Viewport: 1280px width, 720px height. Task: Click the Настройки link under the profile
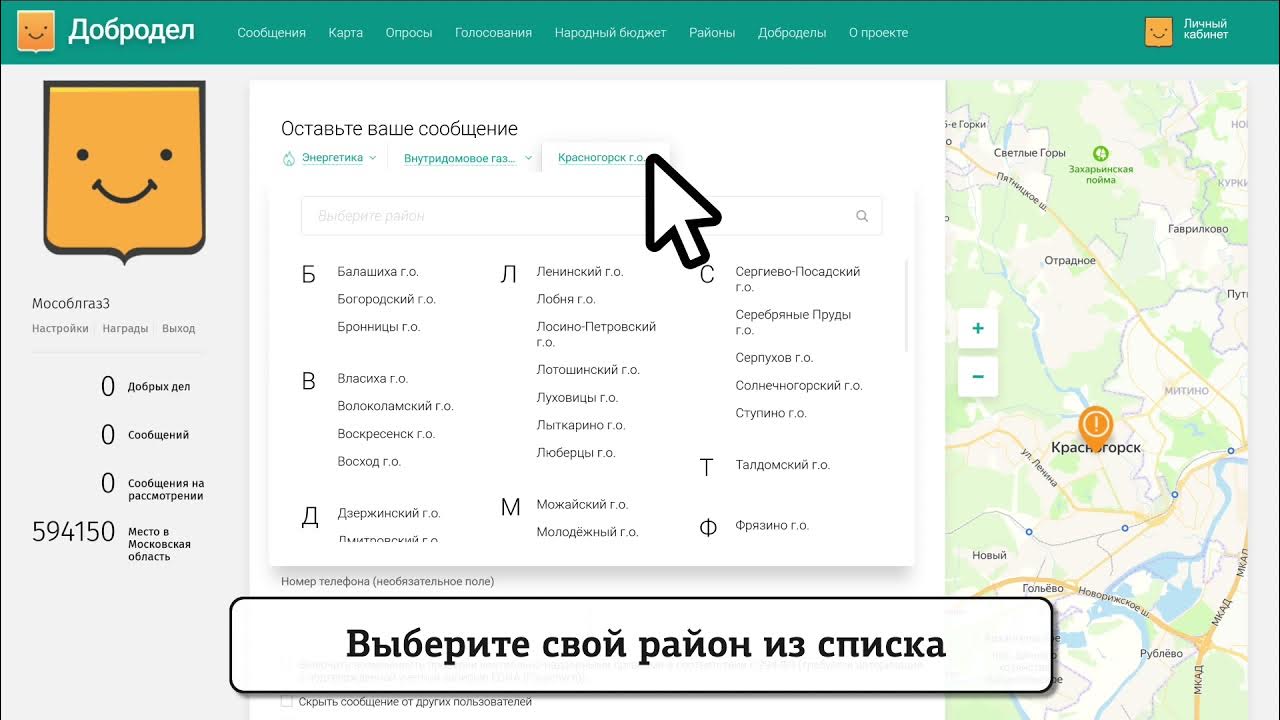click(60, 328)
